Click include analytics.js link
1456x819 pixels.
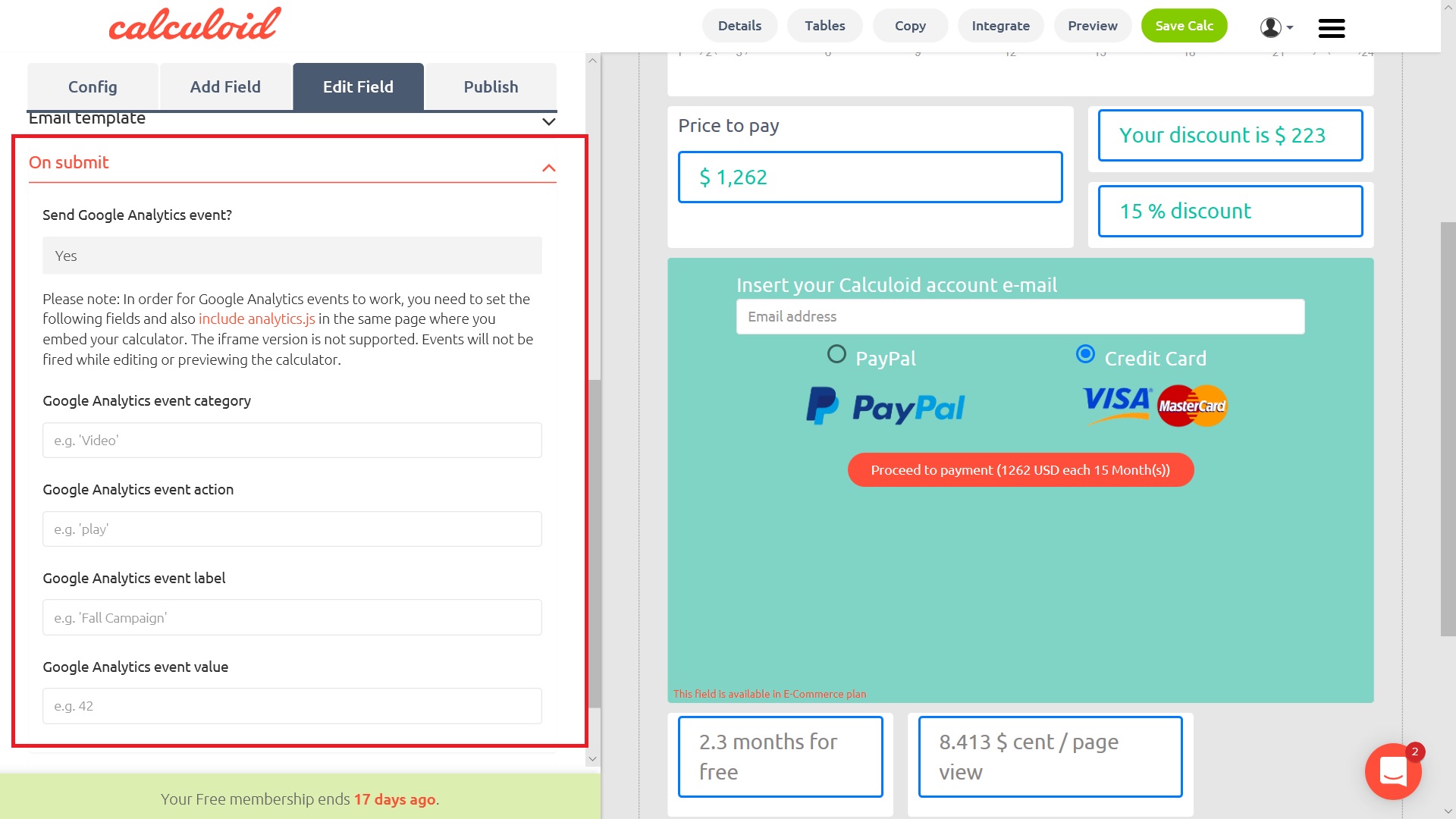click(256, 318)
